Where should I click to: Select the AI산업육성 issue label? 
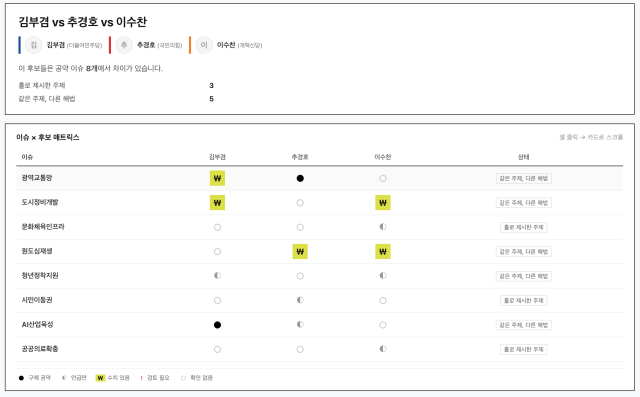coord(38,325)
